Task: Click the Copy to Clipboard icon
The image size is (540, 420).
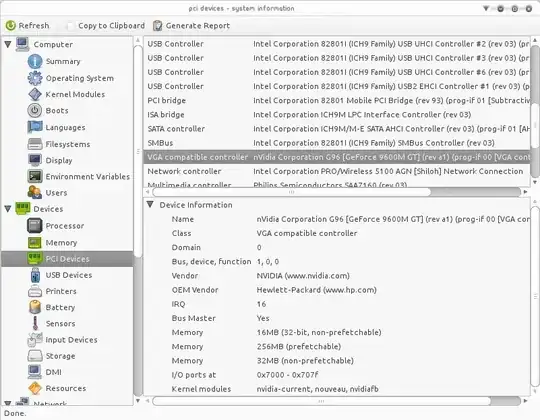Action: coord(70,25)
